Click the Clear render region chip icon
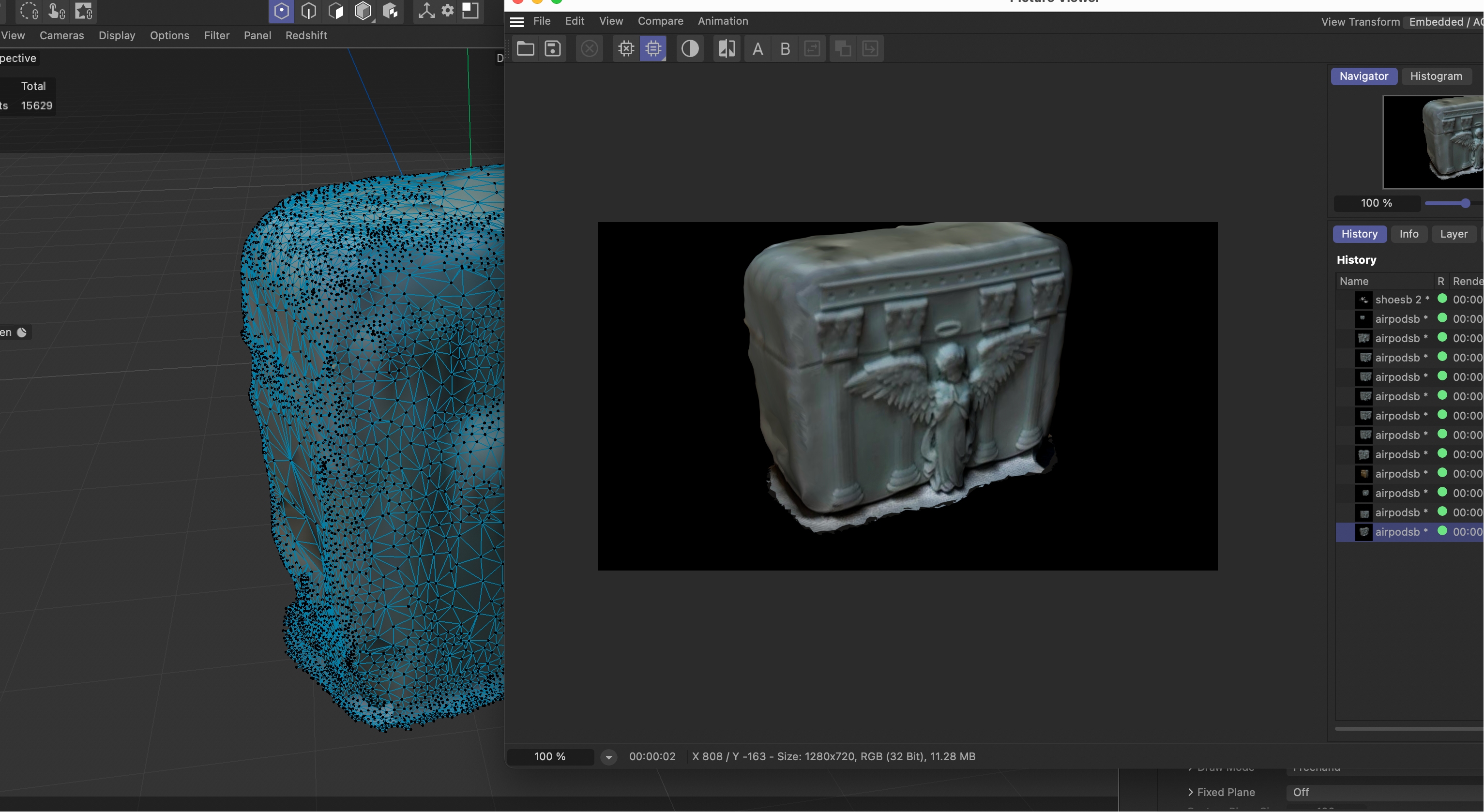1484x812 pixels. [626, 48]
